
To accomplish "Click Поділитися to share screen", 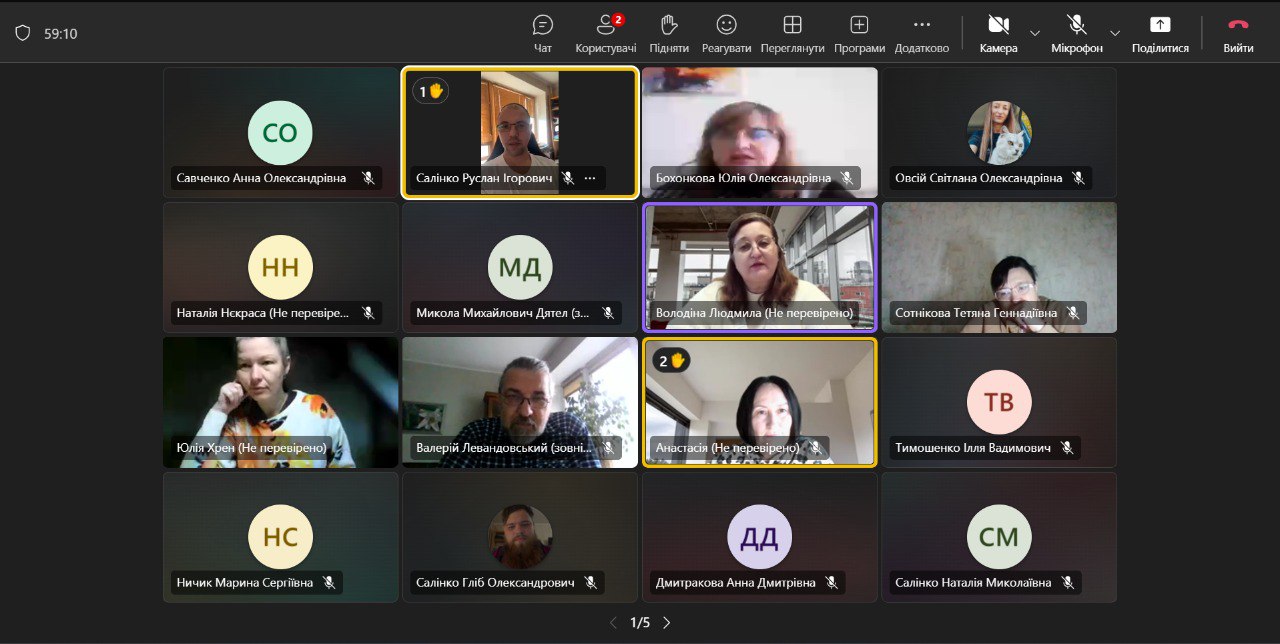I will tap(1160, 32).
